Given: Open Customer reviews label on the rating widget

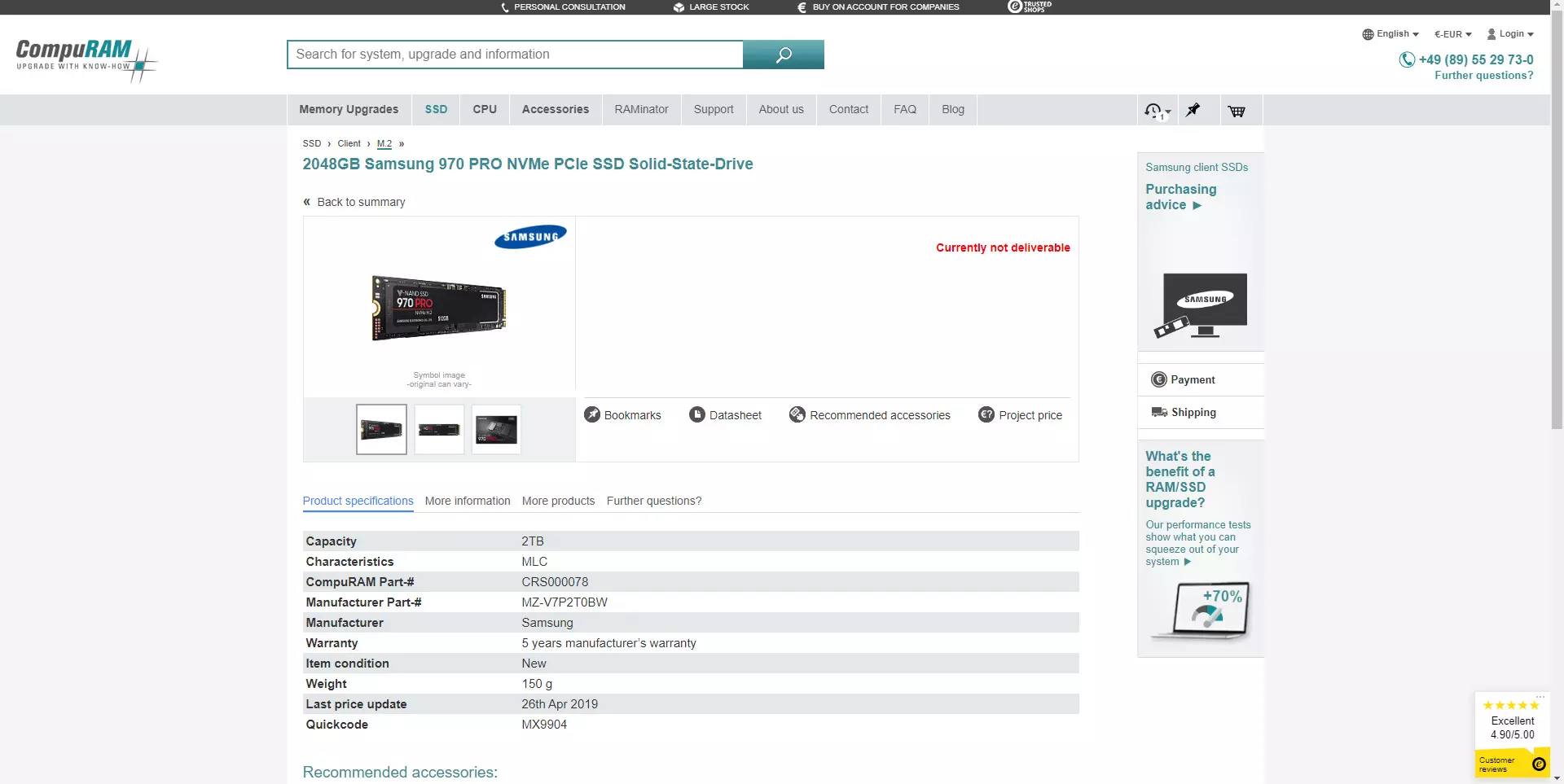Looking at the screenshot, I should [x=1497, y=764].
